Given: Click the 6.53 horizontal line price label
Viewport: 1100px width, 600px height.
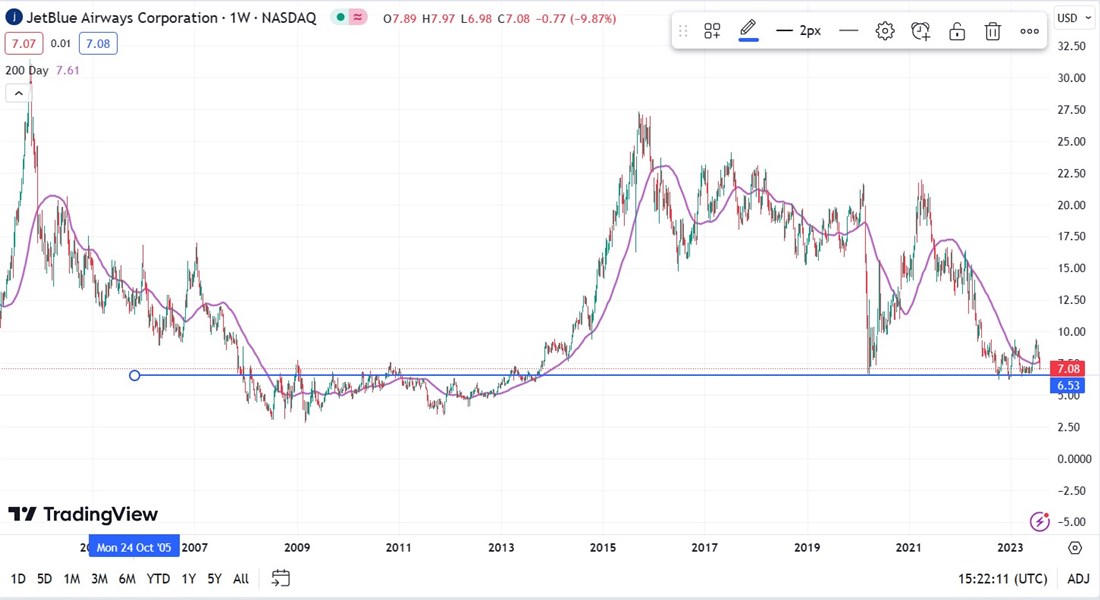Looking at the screenshot, I should pos(1068,385).
